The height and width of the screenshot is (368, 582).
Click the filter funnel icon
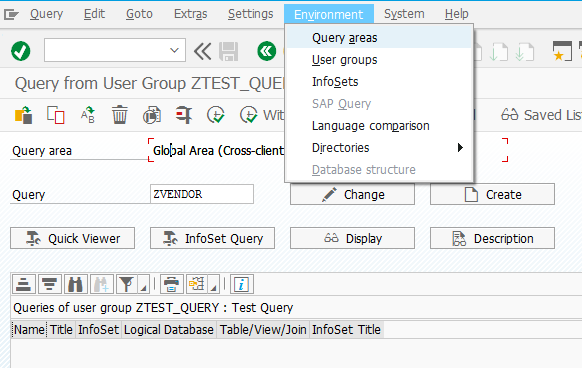click(x=127, y=284)
